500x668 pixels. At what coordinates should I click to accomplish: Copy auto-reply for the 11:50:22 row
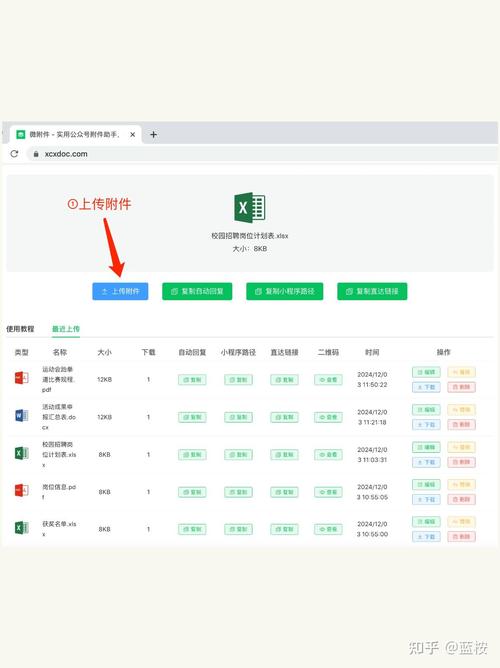coord(192,380)
